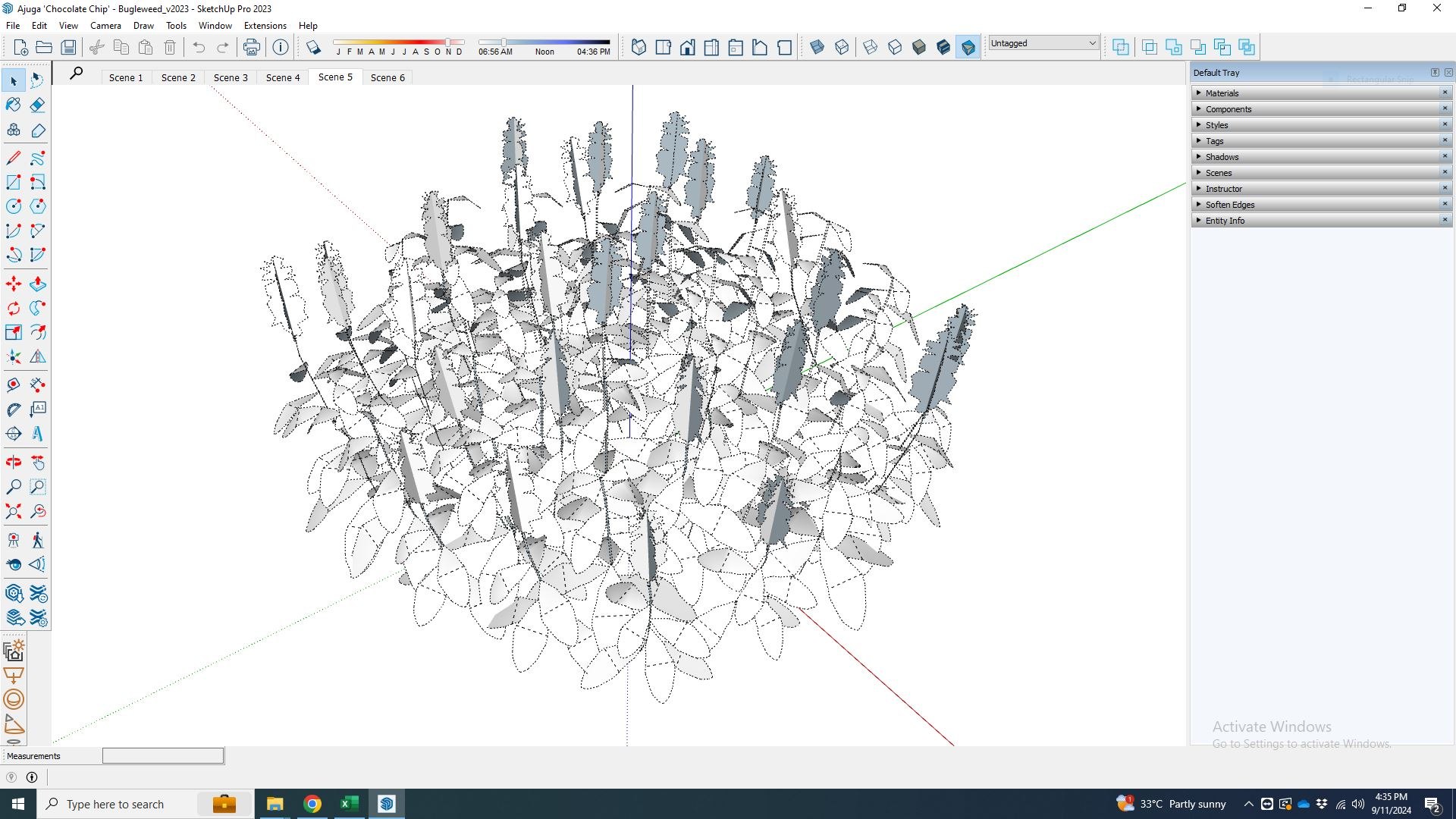Choose the Circle tool

13,206
